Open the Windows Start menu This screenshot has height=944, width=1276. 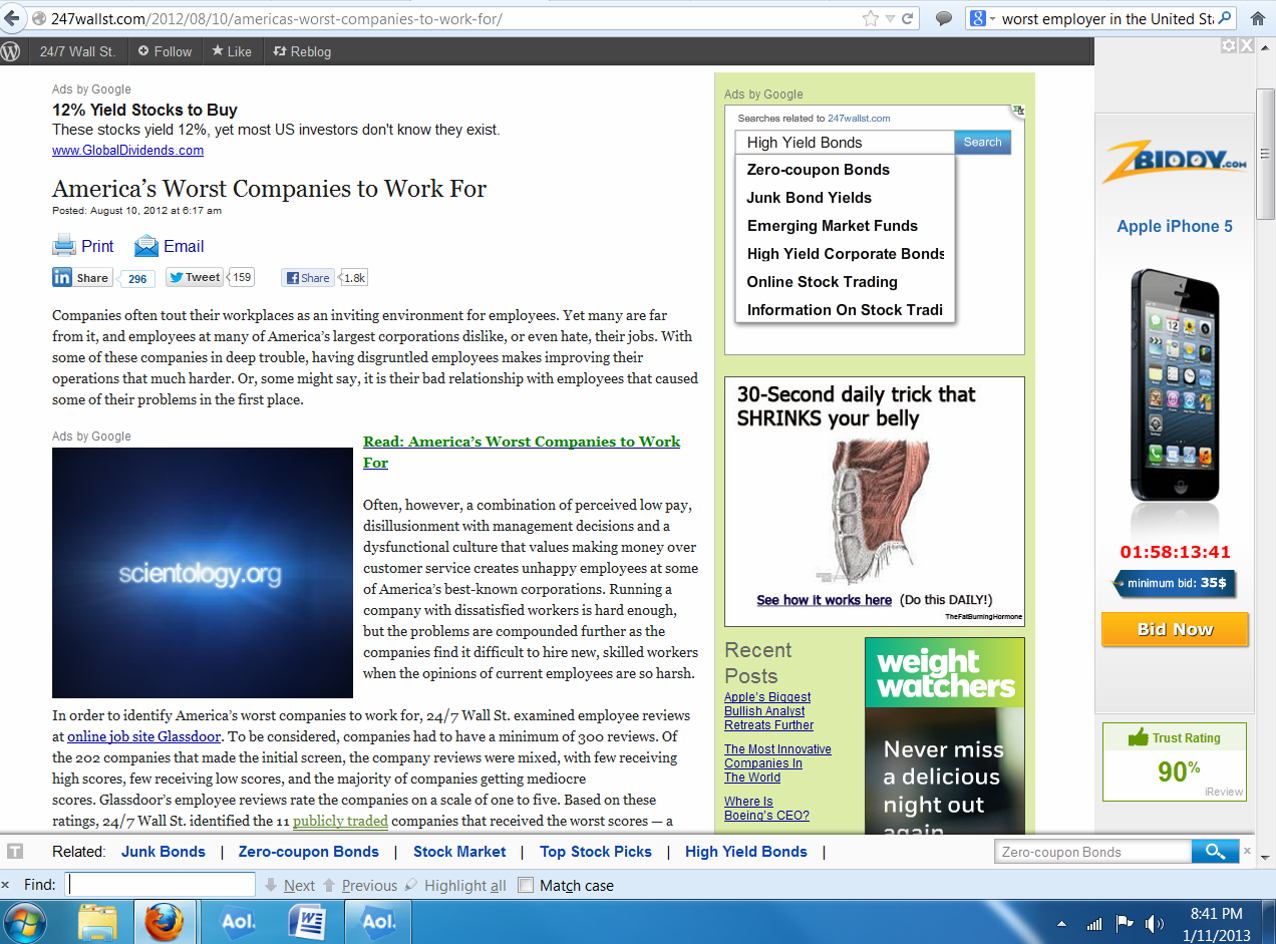click(27, 922)
